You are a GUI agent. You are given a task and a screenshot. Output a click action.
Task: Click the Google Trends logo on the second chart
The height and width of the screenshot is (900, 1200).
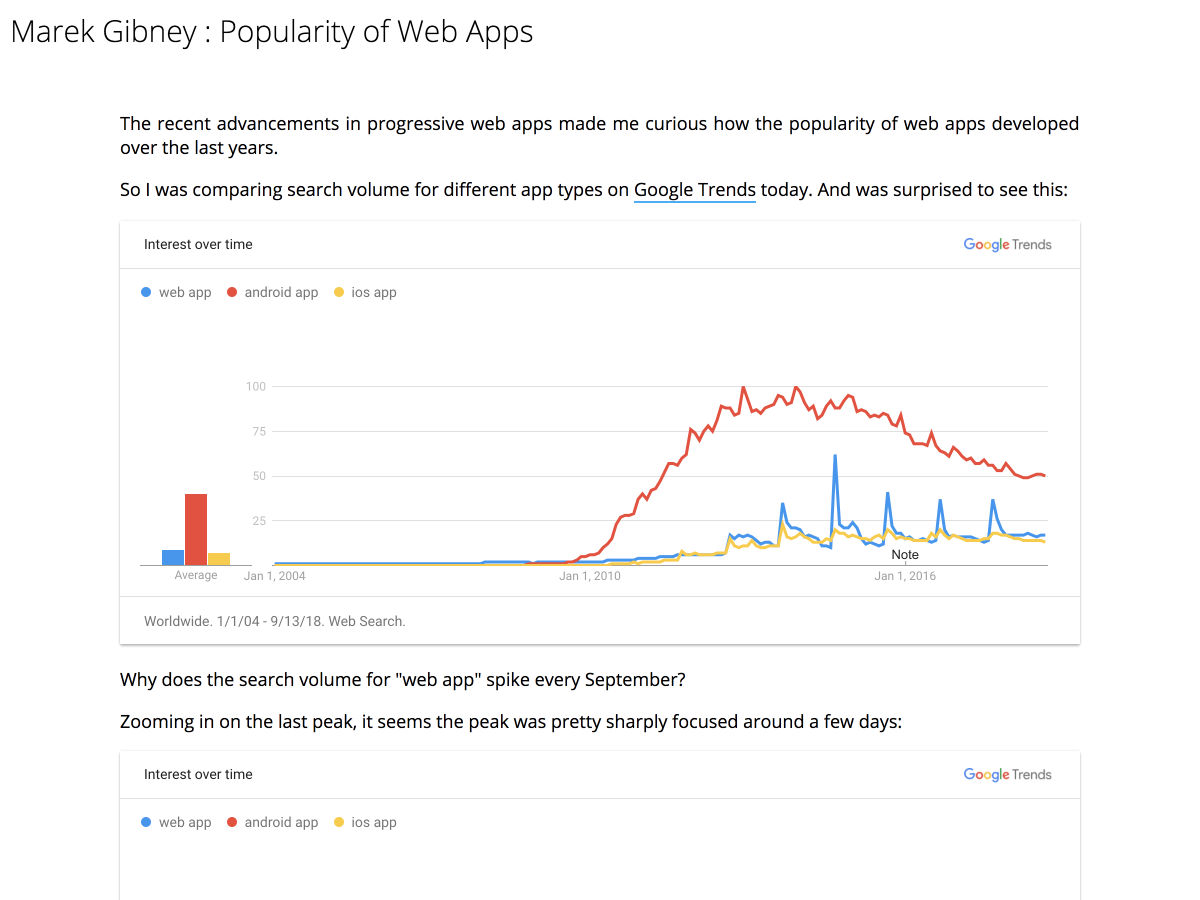[x=1007, y=774]
